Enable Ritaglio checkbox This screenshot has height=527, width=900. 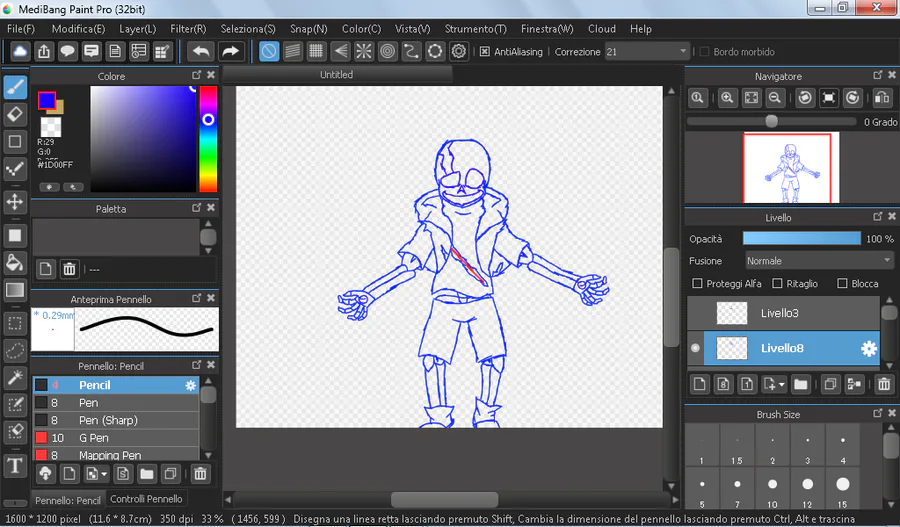click(777, 284)
